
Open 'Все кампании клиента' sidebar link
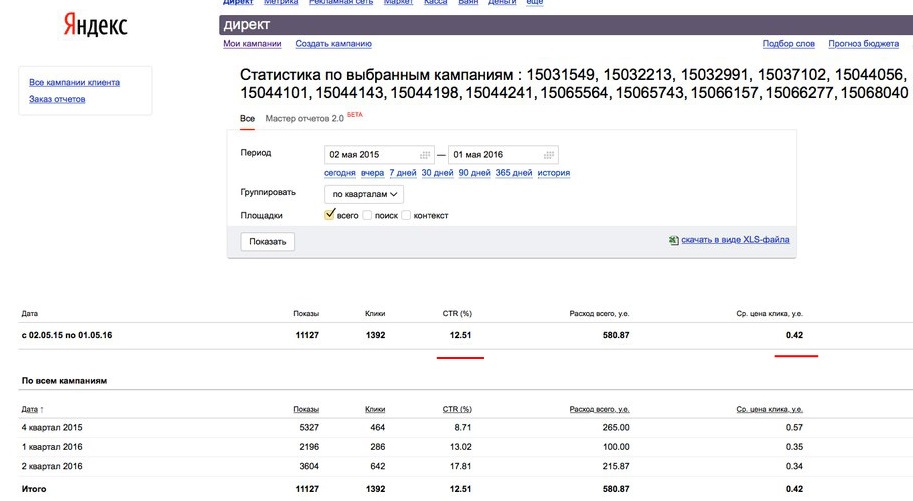75,83
